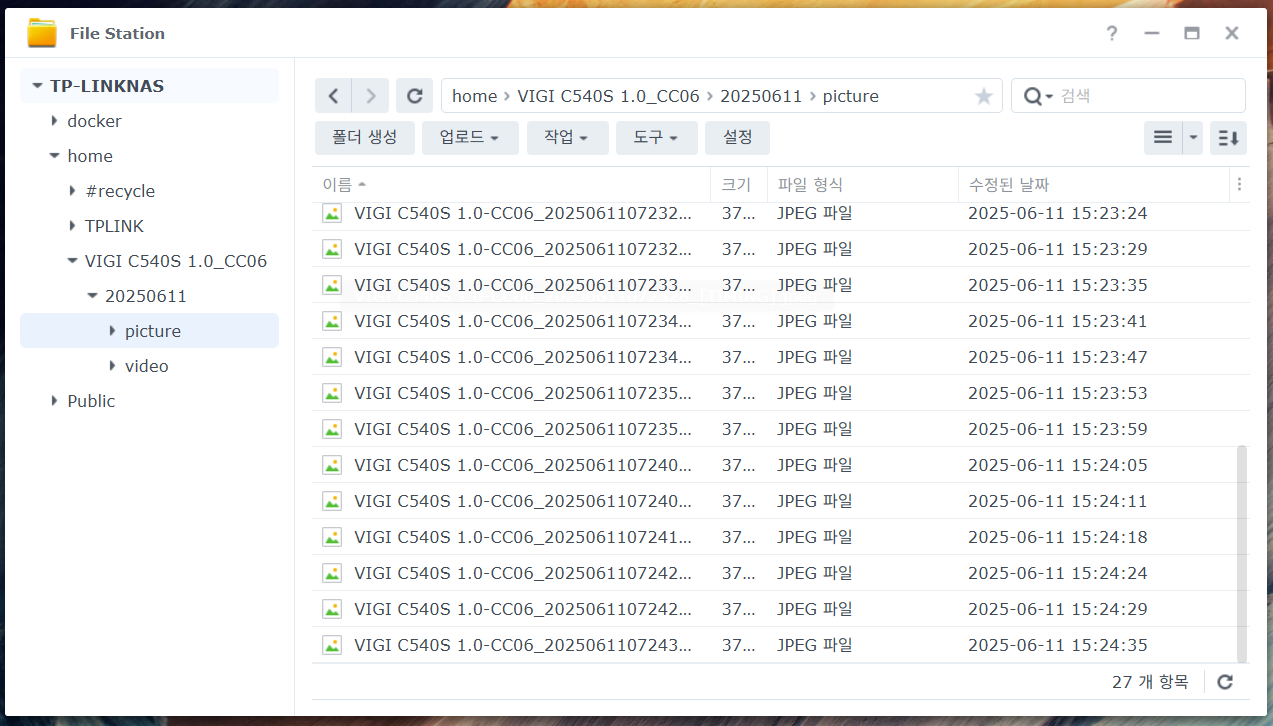Click date 2025-06-11 15:23:24 cell
Viewport: 1273px width, 726px height.
point(1058,213)
